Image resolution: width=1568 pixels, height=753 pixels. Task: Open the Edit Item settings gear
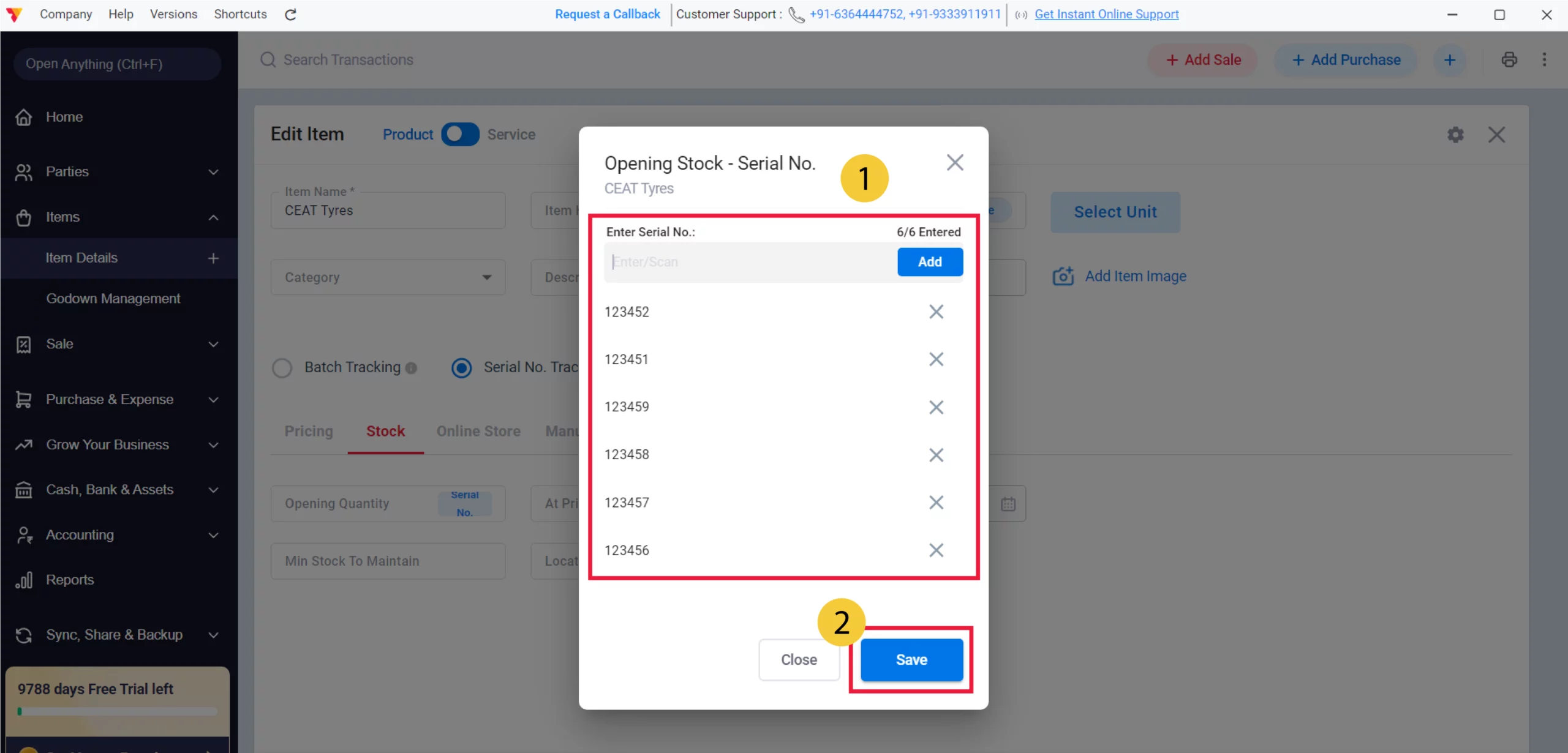pos(1456,134)
